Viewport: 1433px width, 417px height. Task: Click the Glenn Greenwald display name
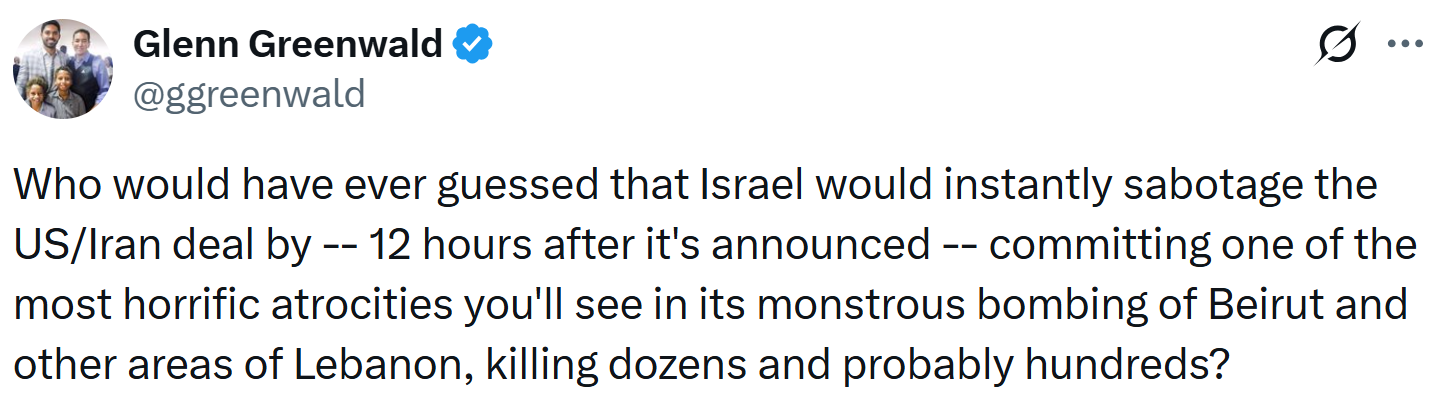click(x=288, y=44)
